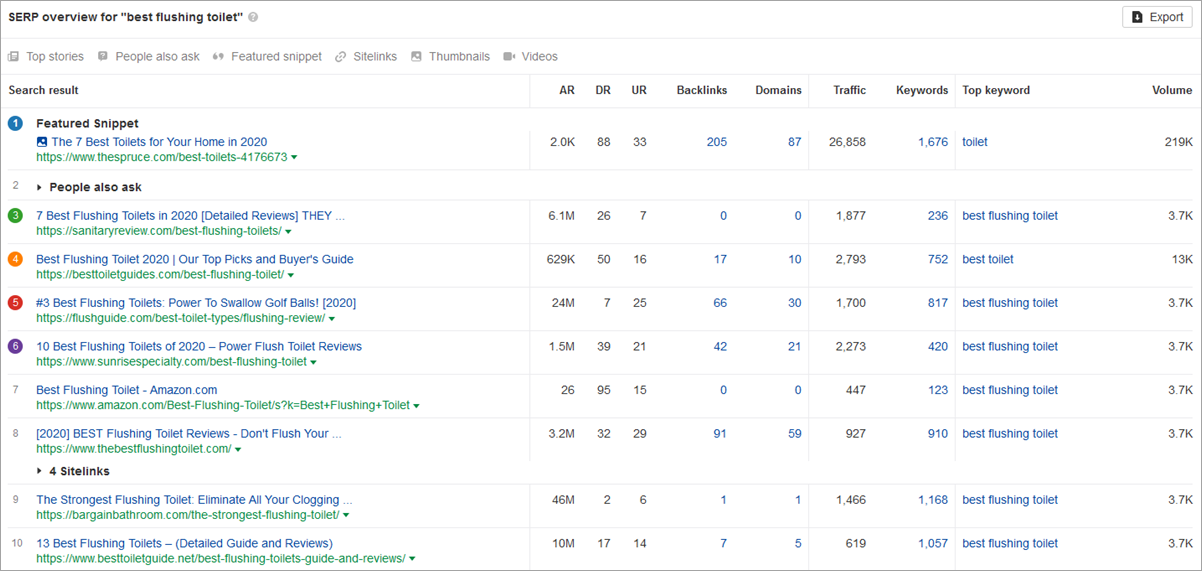Viewport: 1202px width, 571px height.
Task: Click the Featured snippet quote icon
Action: pyautogui.click(x=218, y=57)
